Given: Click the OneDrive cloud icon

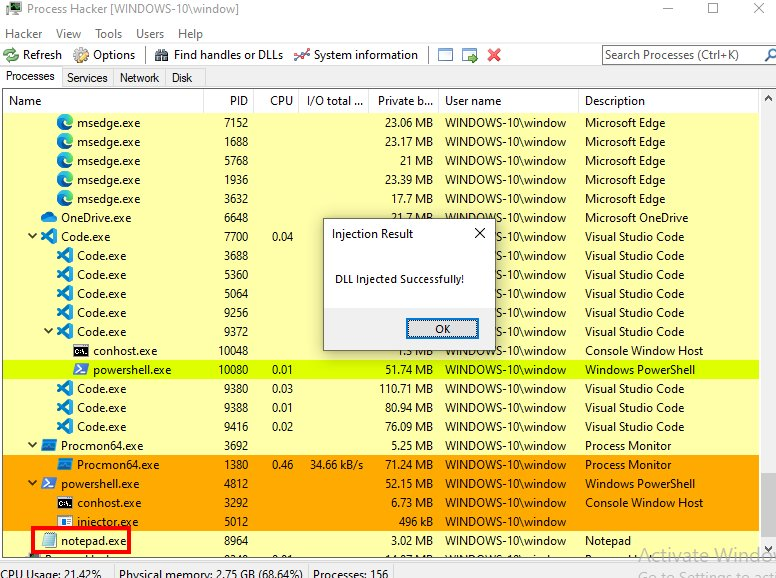Looking at the screenshot, I should pos(49,217).
